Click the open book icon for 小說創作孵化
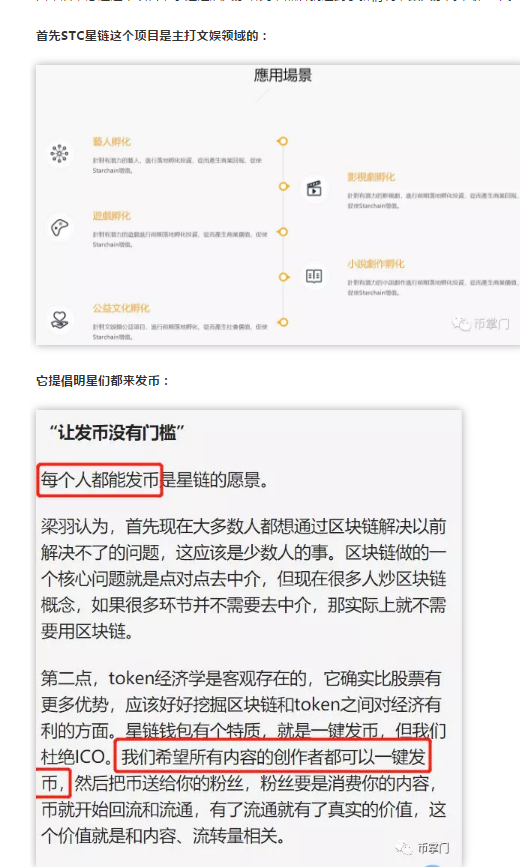The height and width of the screenshot is (867, 520). [x=314, y=275]
